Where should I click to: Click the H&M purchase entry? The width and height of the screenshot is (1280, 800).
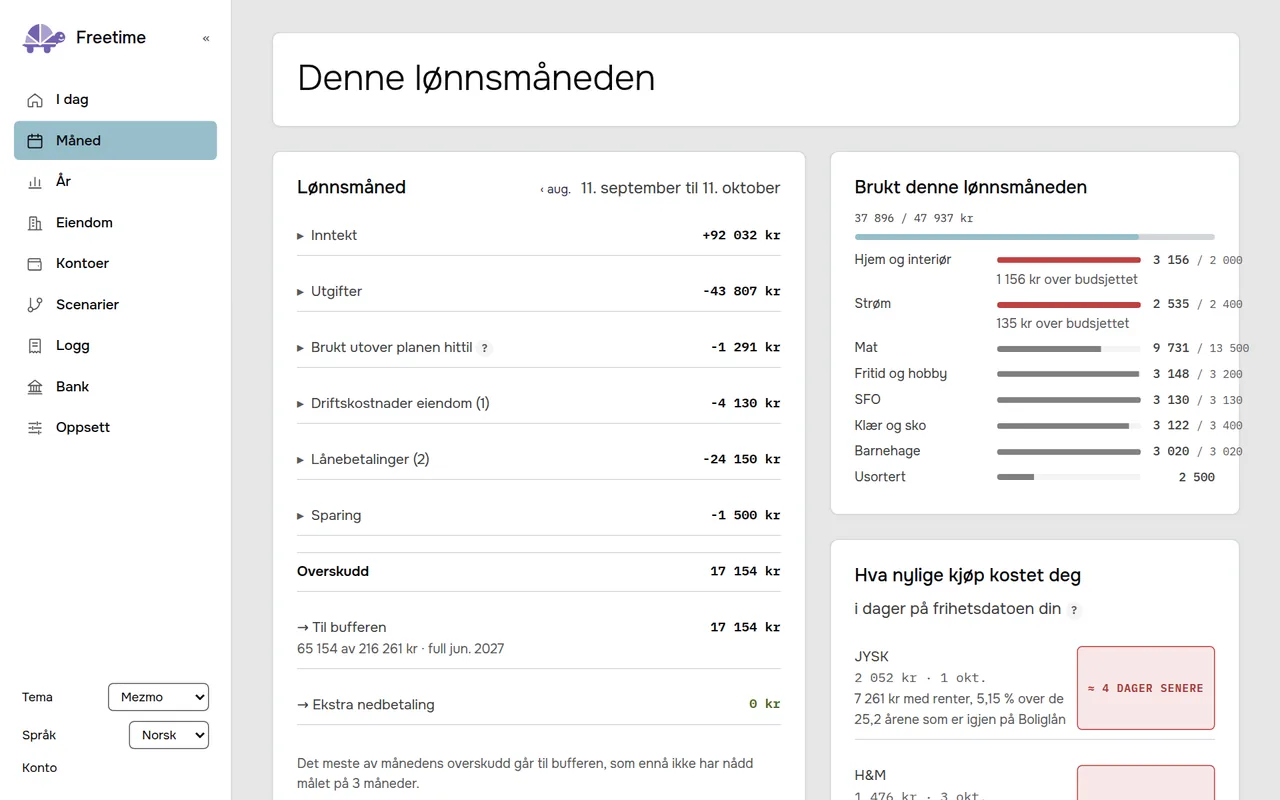[1035, 783]
